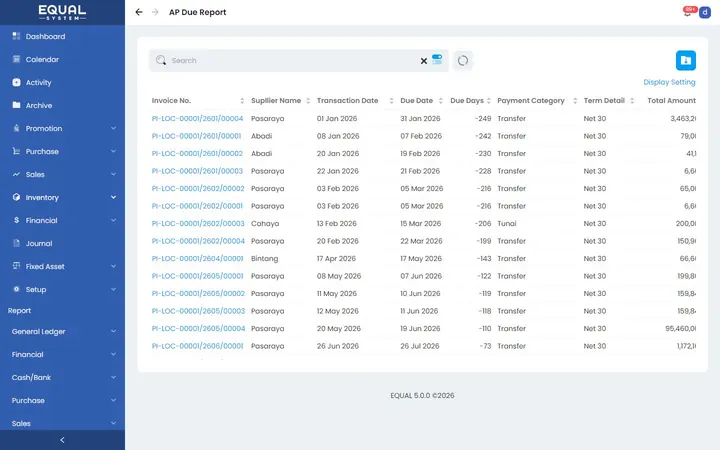Open invoice PI-LOC-00001/2604/00001
The width and height of the screenshot is (720, 450).
197,259
